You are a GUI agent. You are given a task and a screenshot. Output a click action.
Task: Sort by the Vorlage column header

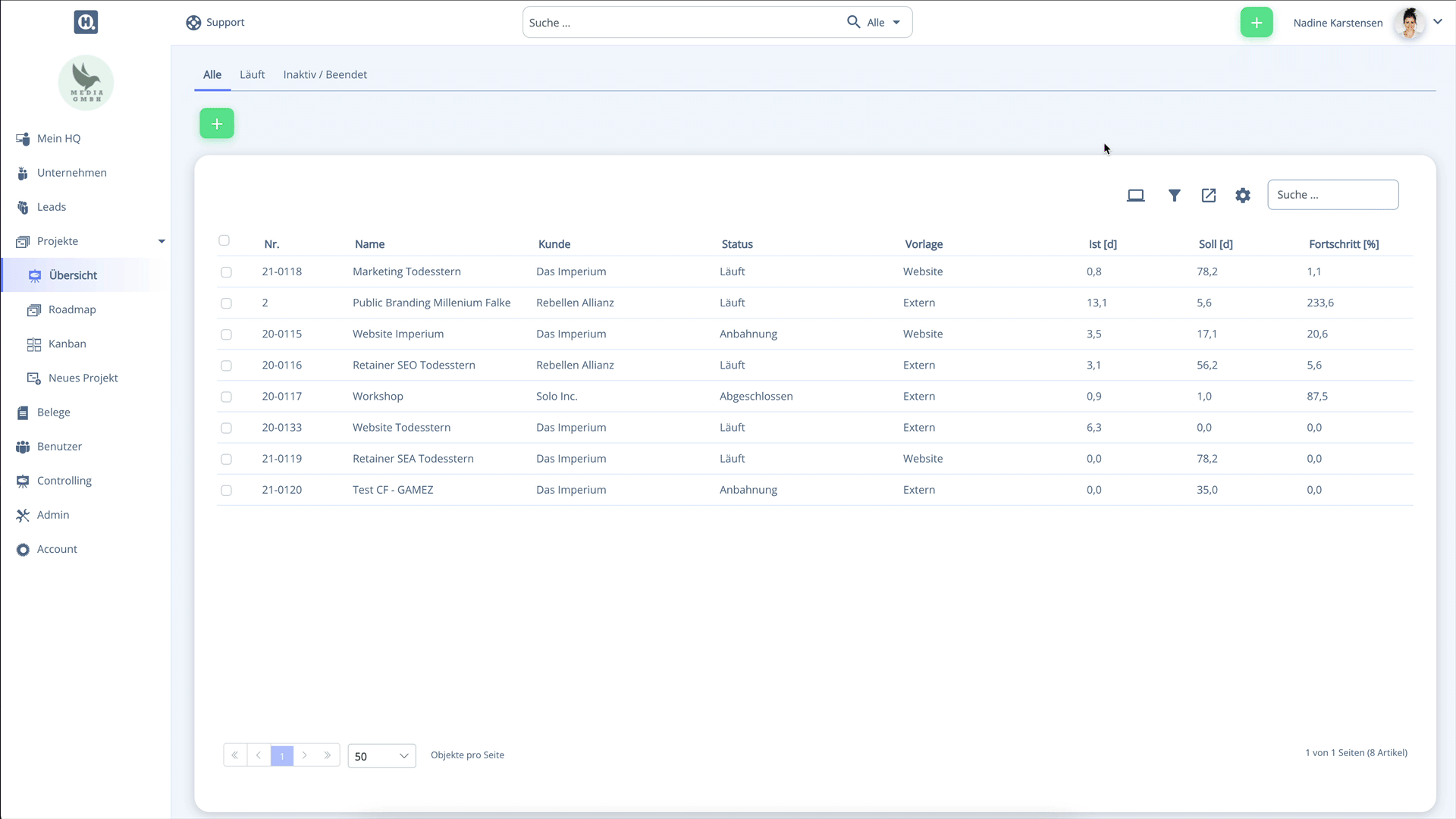tap(924, 244)
